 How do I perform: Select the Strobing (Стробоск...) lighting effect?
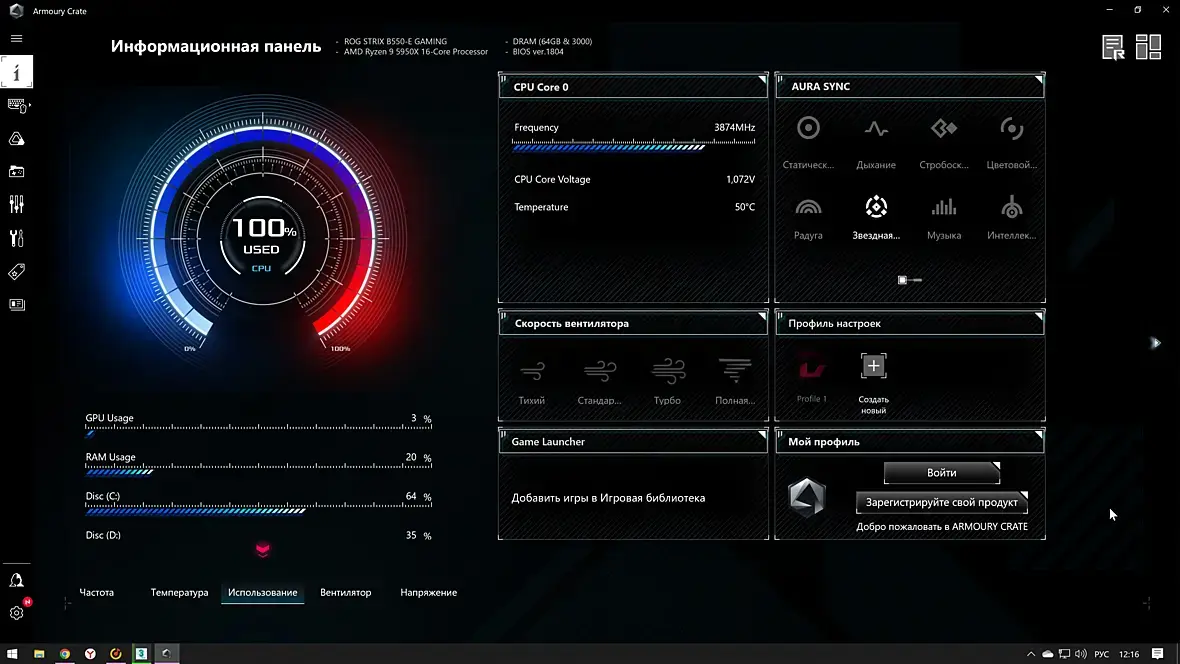tap(944, 129)
